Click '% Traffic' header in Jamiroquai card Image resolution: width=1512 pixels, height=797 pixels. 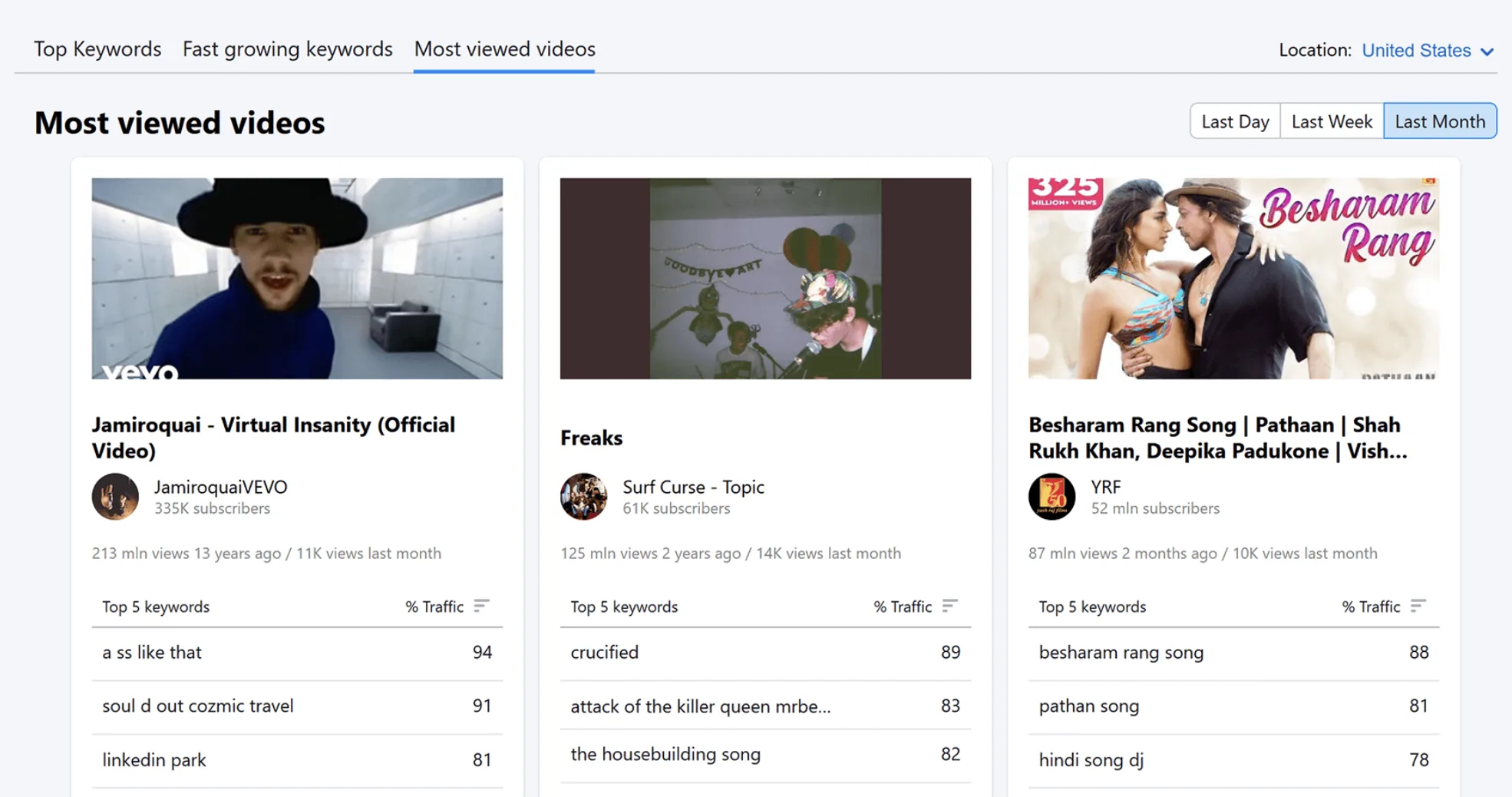click(434, 607)
